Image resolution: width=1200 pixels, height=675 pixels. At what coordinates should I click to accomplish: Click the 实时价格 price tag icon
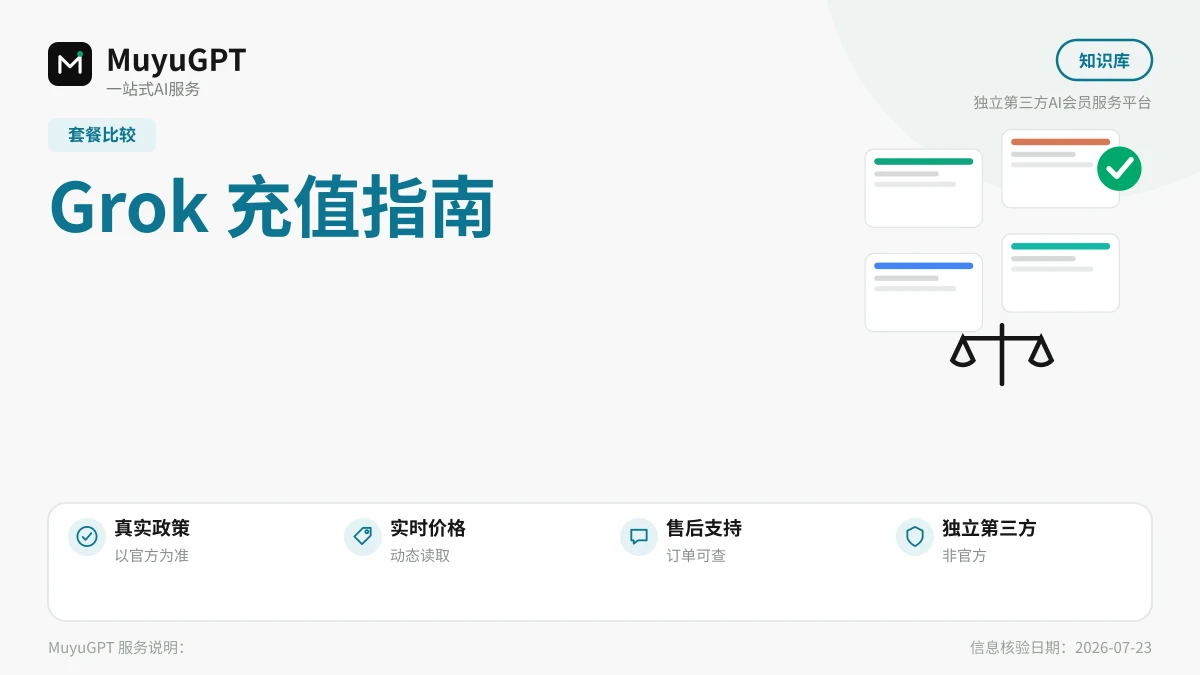point(363,537)
